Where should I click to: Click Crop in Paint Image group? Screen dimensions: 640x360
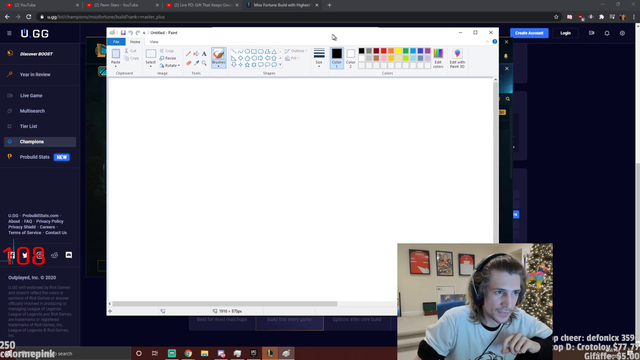coord(167,51)
